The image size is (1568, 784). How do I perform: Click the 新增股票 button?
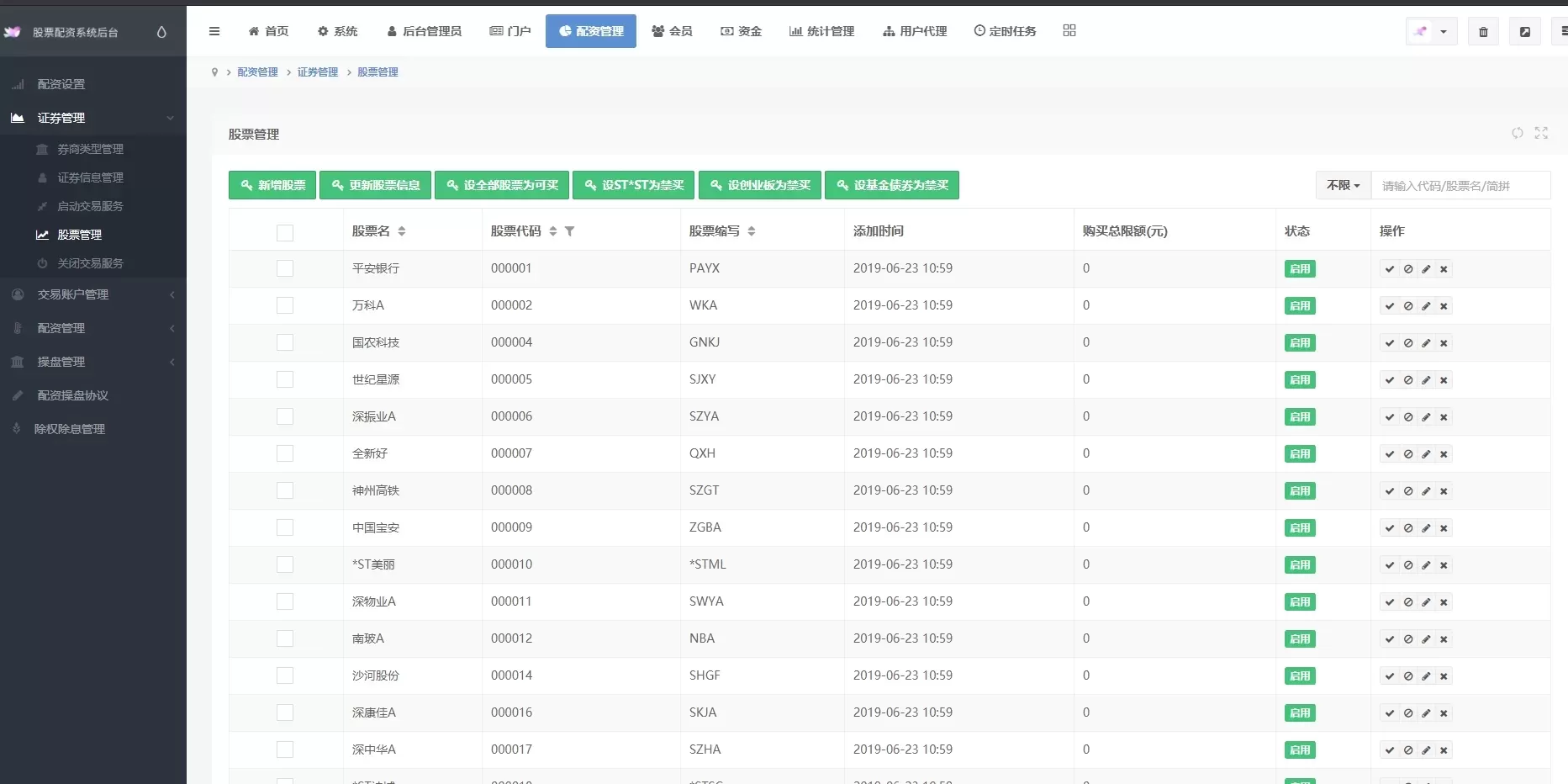(272, 185)
